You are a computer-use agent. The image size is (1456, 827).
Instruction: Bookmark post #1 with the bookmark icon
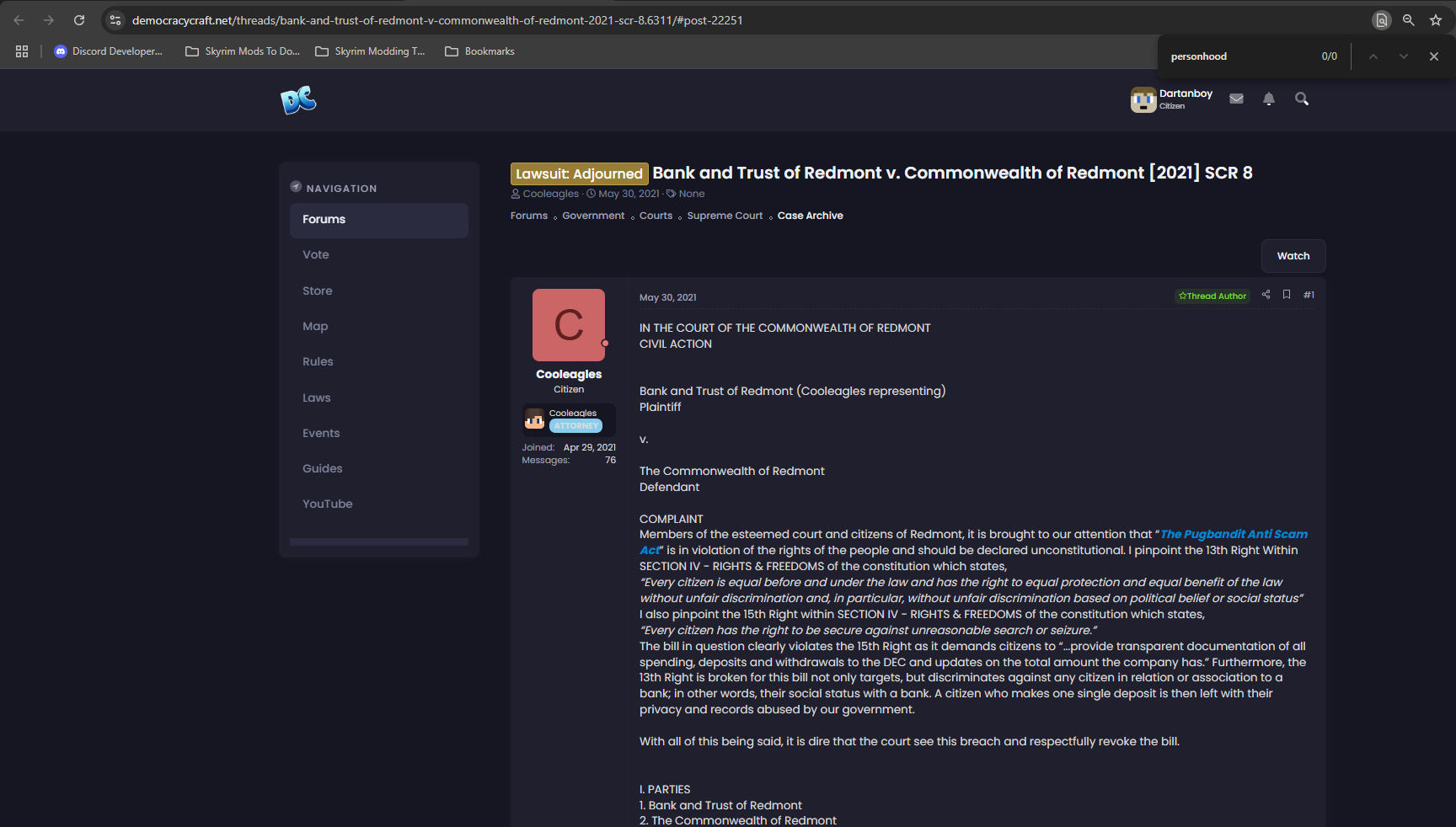1287,295
